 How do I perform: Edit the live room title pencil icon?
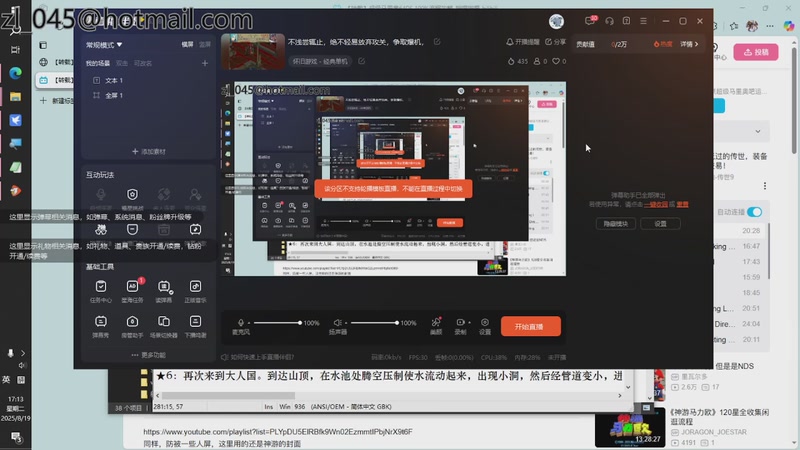click(x=437, y=42)
